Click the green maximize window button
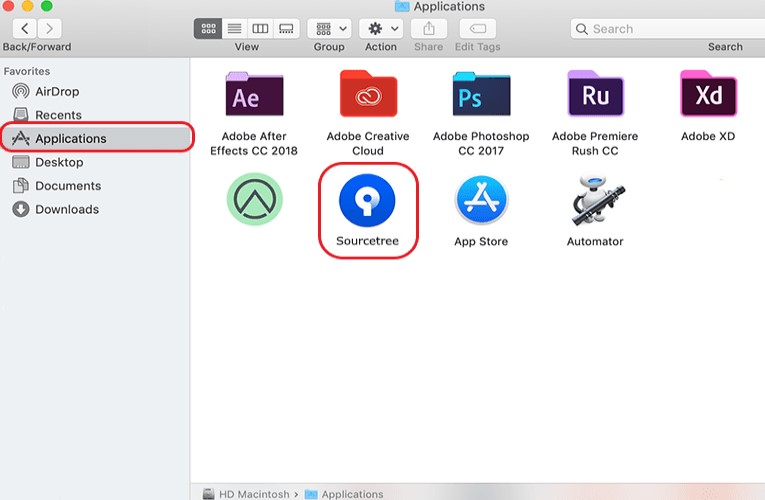Image resolution: width=765 pixels, height=500 pixels. click(x=46, y=5)
